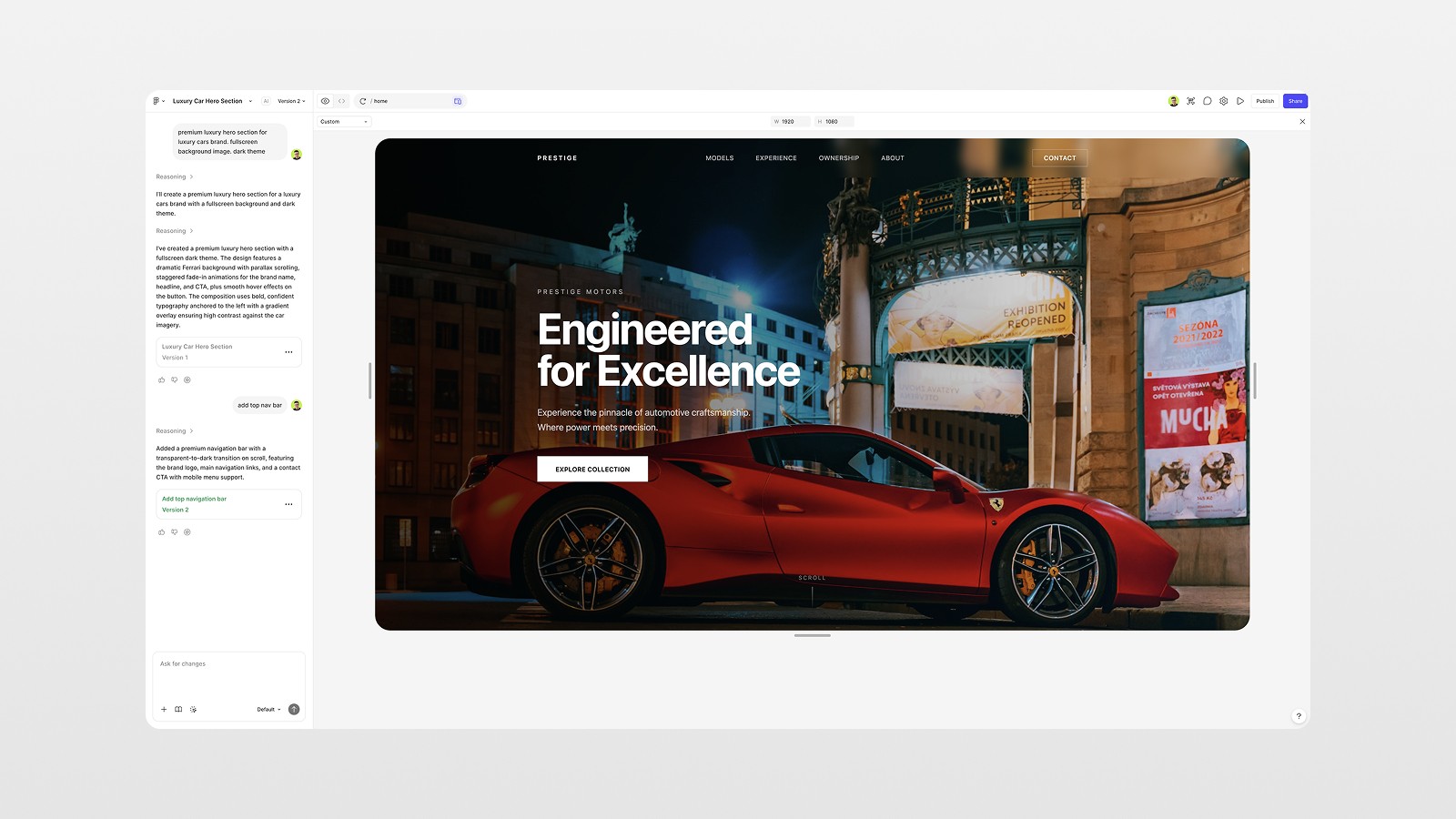Click the book icon in the prompt box
Screen dimensions: 1456x819
tap(178, 709)
